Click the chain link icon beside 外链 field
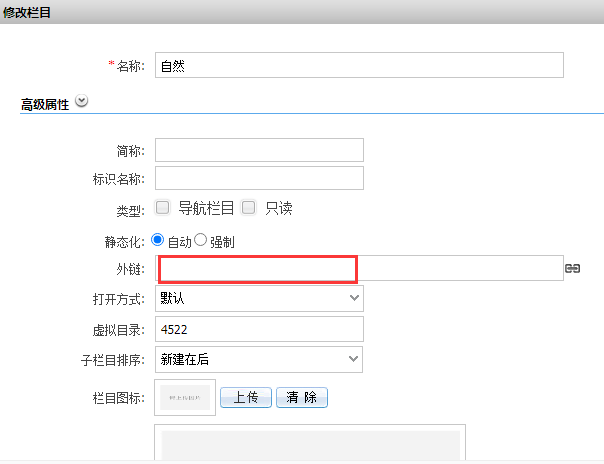The image size is (604, 464). [573, 269]
